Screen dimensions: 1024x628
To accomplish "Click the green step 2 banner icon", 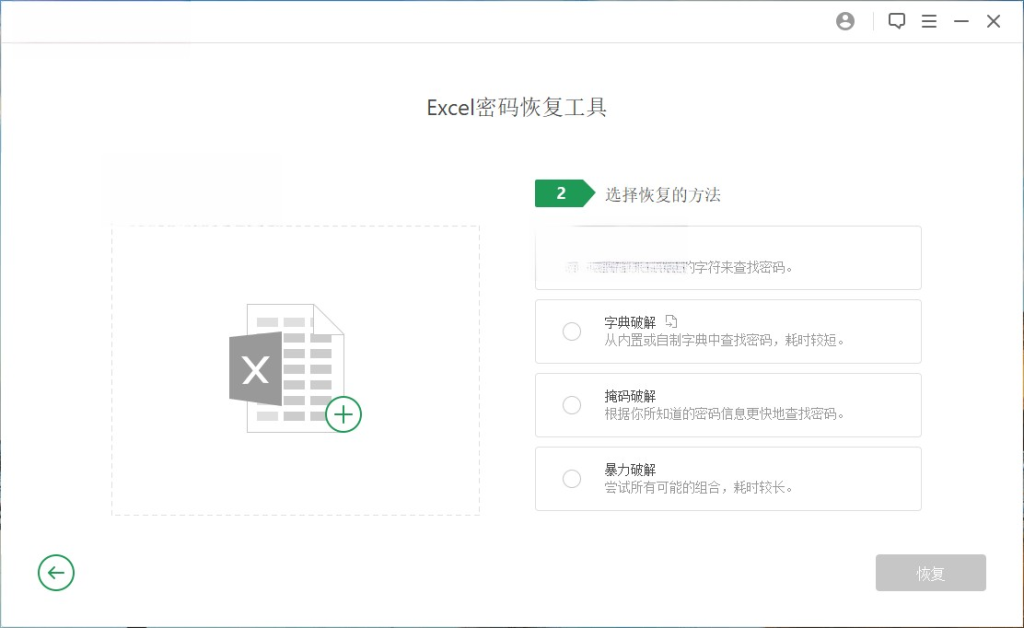I will pyautogui.click(x=561, y=192).
